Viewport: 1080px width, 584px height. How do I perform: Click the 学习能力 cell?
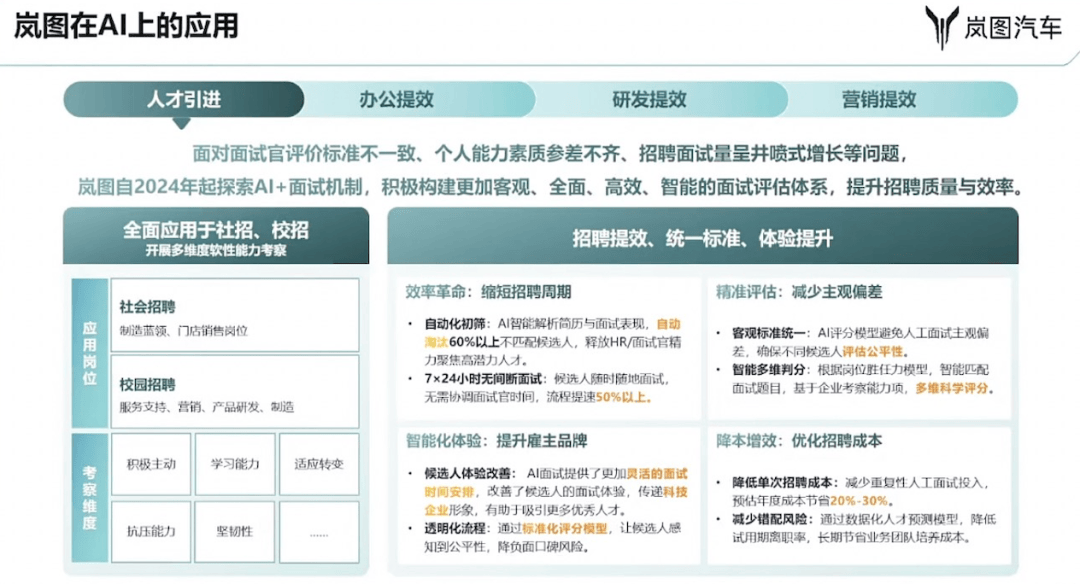pyautogui.click(x=235, y=464)
